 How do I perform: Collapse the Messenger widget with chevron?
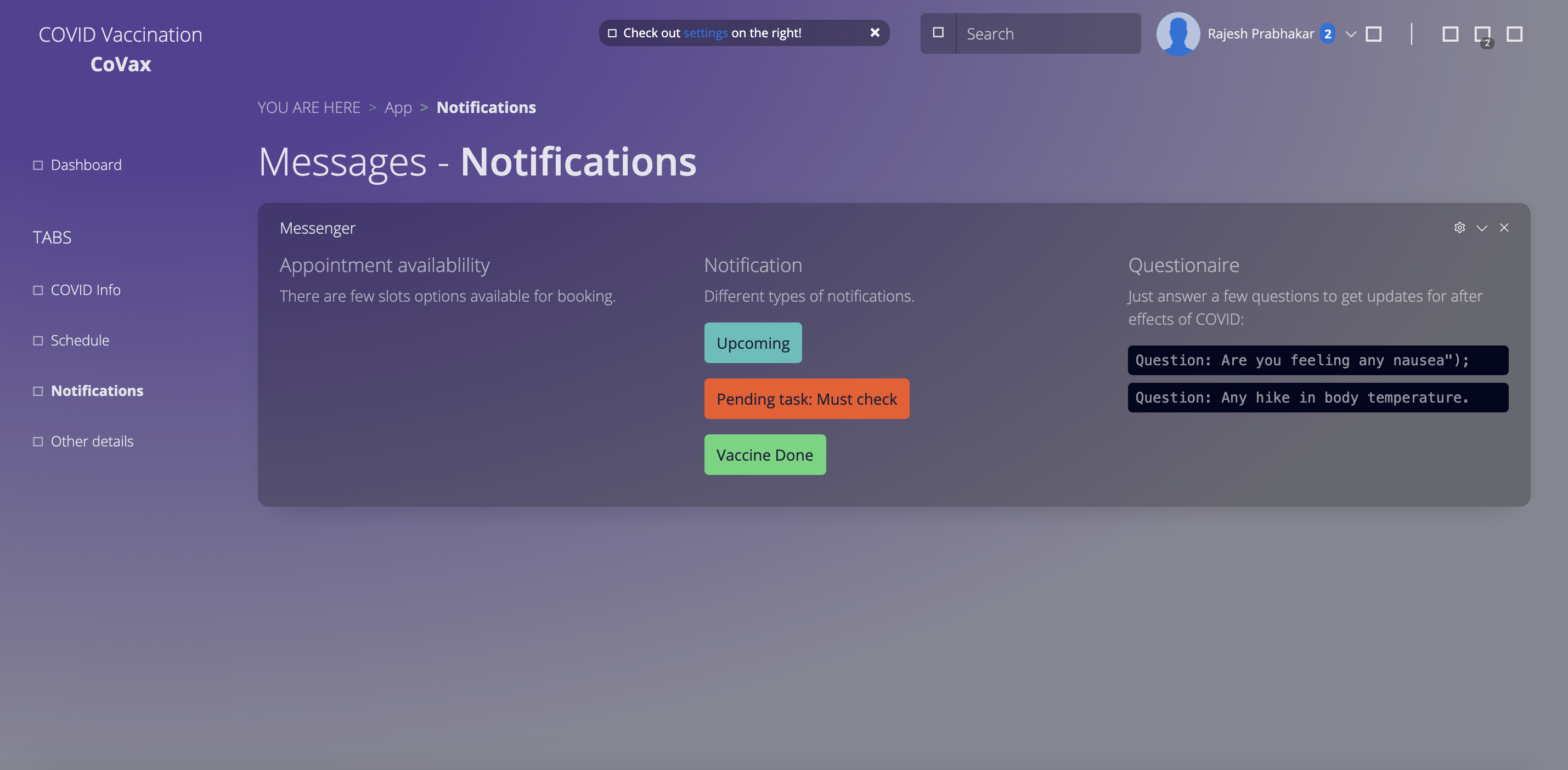coord(1481,228)
